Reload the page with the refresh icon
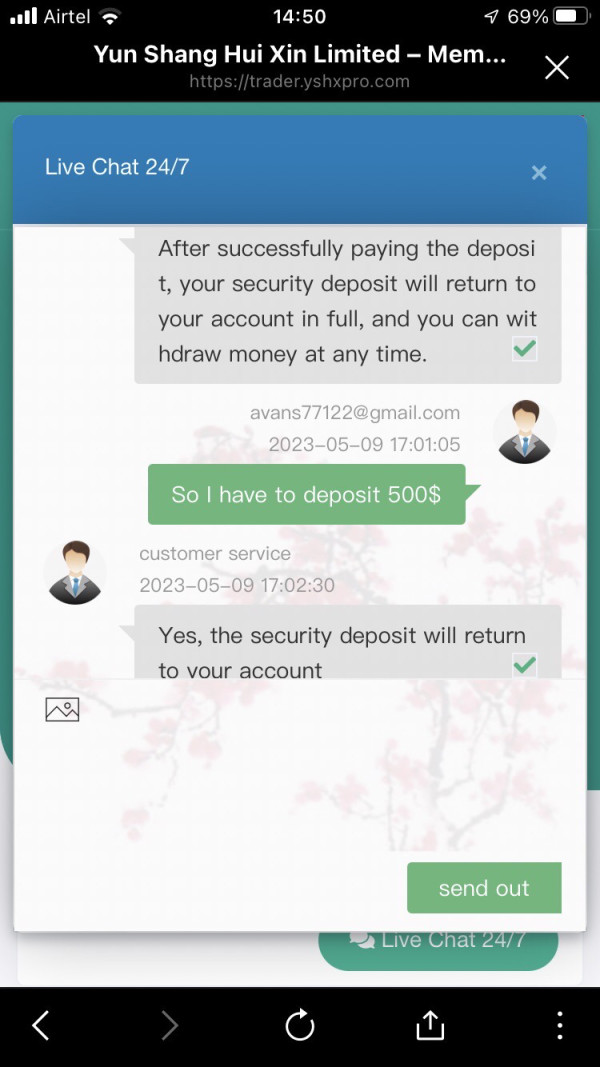 click(x=300, y=1025)
